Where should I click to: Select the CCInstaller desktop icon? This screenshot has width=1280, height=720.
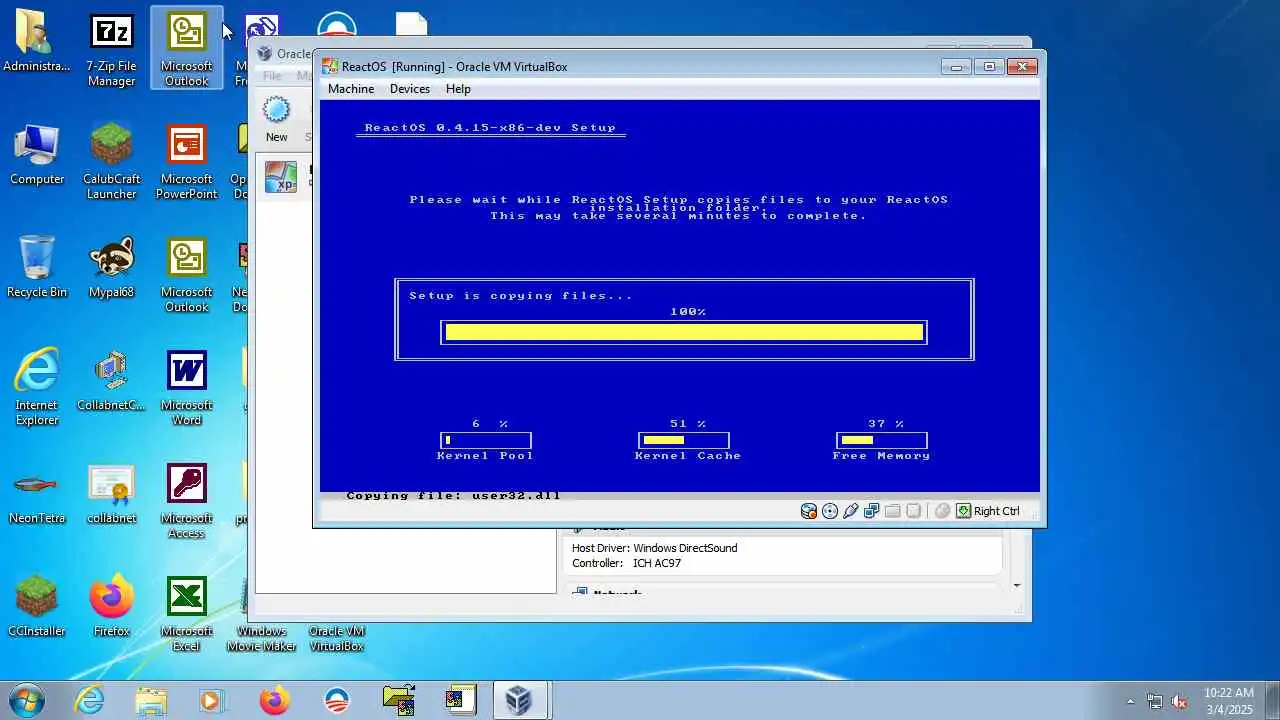(37, 607)
